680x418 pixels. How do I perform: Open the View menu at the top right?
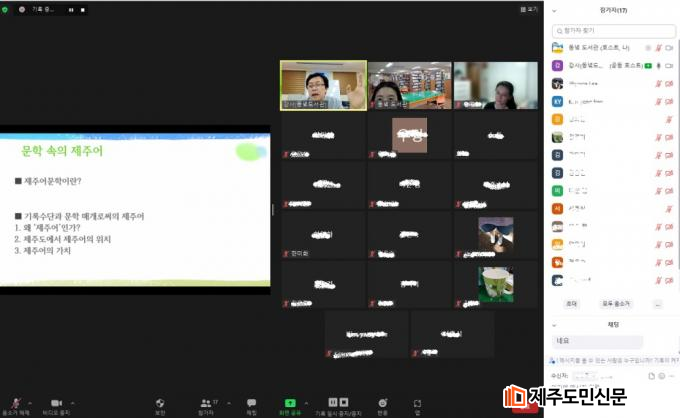[532, 8]
